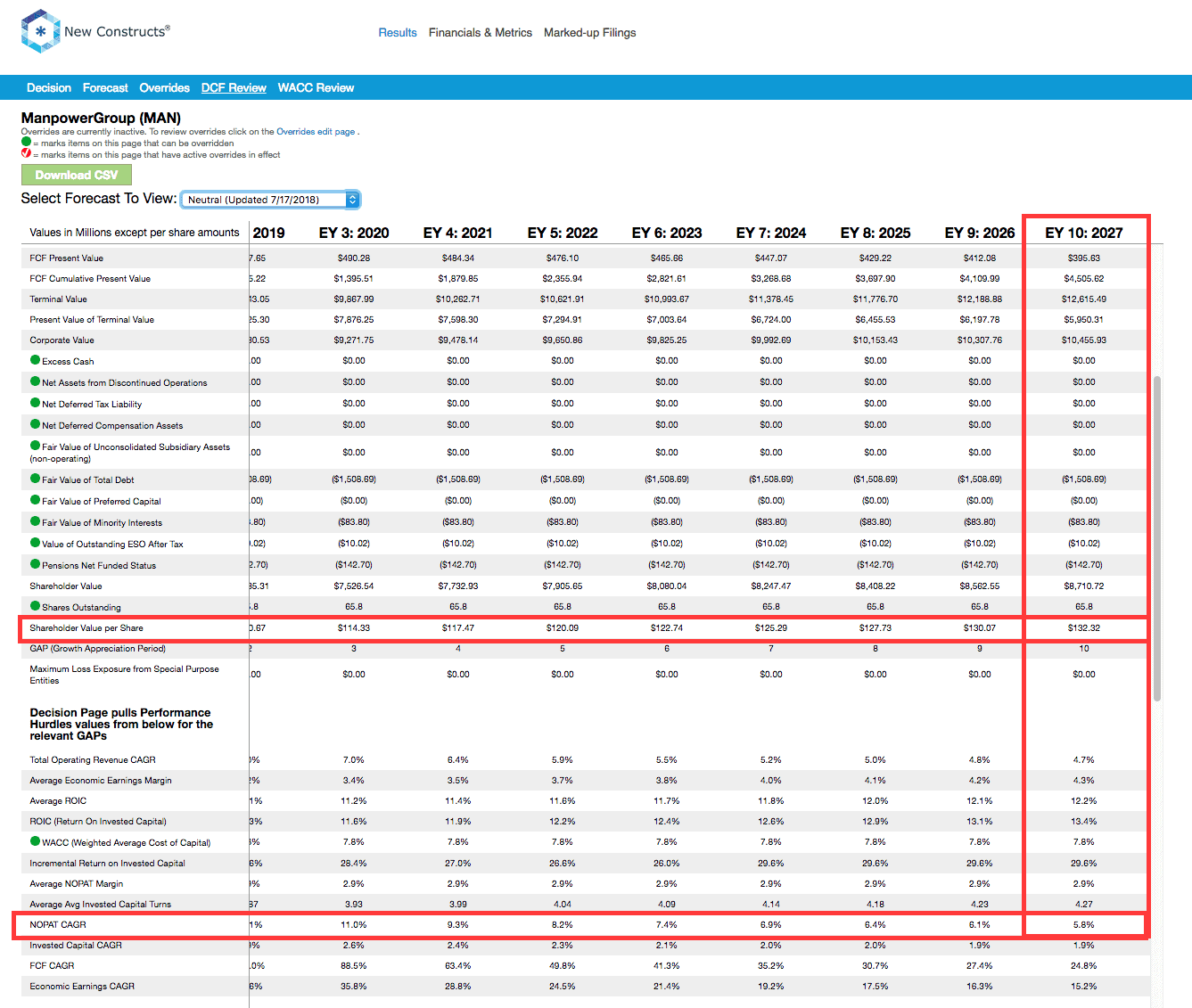This screenshot has height=1008, width=1192.
Task: Go to Marked-up Filings tab
Action: point(590,32)
